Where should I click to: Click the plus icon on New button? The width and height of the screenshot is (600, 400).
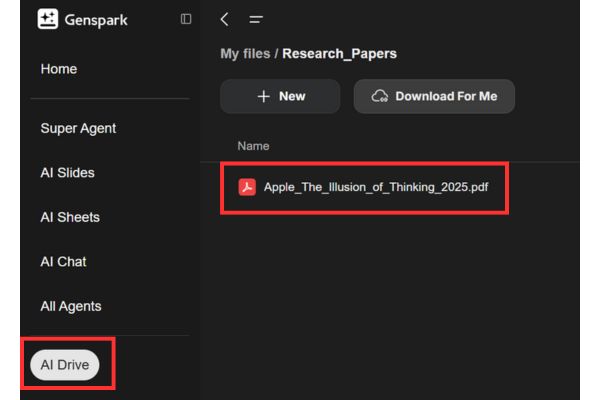coord(264,96)
